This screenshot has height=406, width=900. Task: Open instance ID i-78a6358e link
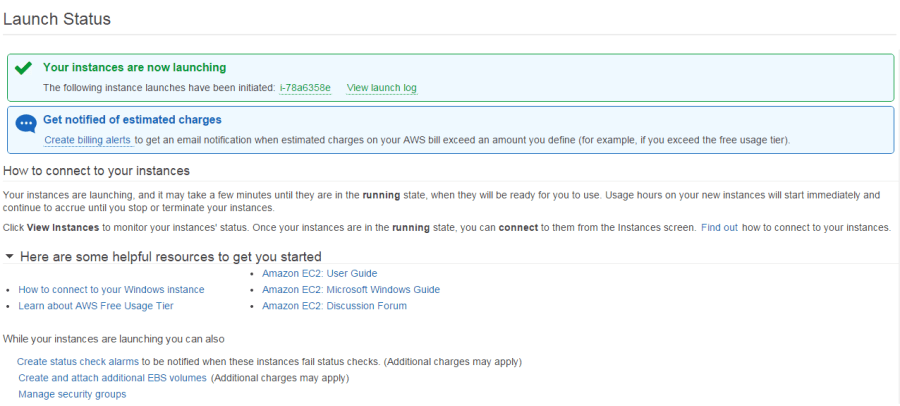point(305,88)
